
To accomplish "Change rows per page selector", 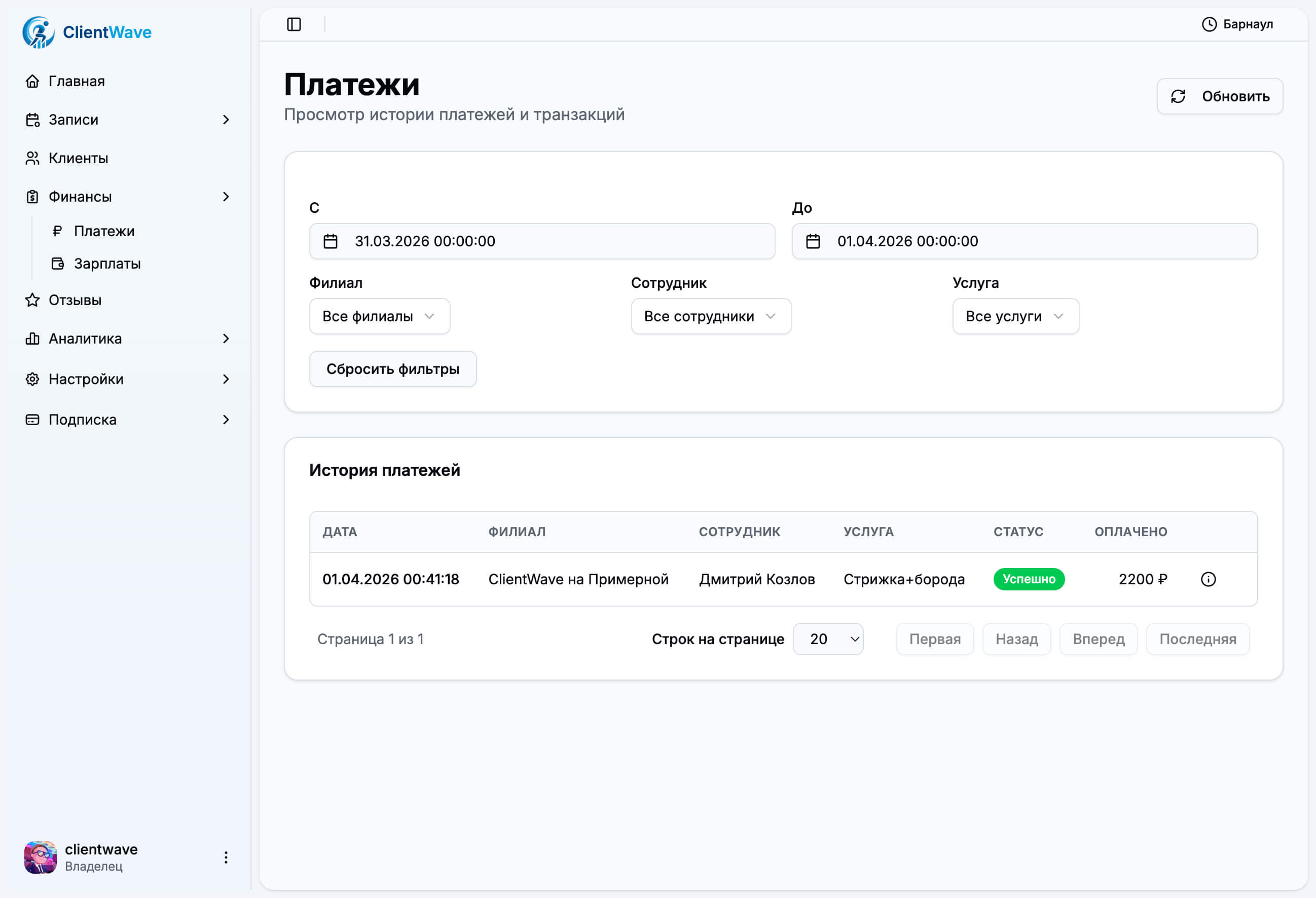I will 828,639.
